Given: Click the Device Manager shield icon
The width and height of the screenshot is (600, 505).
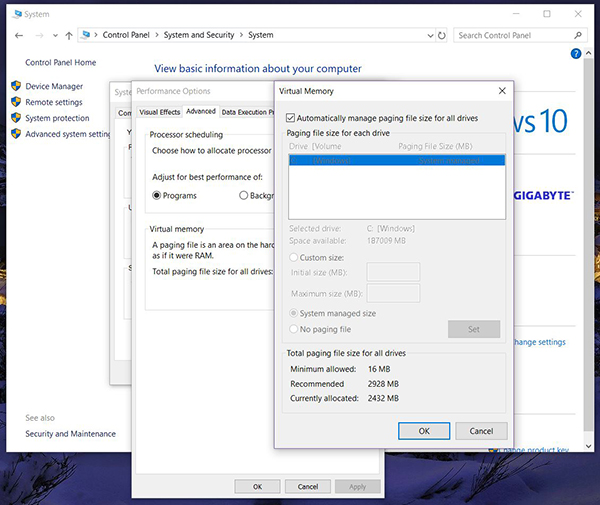Looking at the screenshot, I should click(x=16, y=86).
